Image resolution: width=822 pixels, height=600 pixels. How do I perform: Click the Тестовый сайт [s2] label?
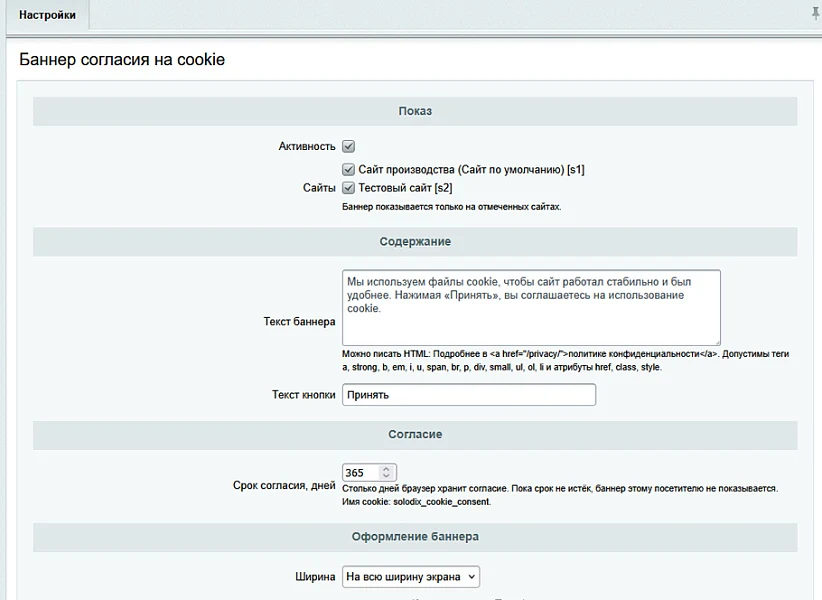tap(405, 188)
